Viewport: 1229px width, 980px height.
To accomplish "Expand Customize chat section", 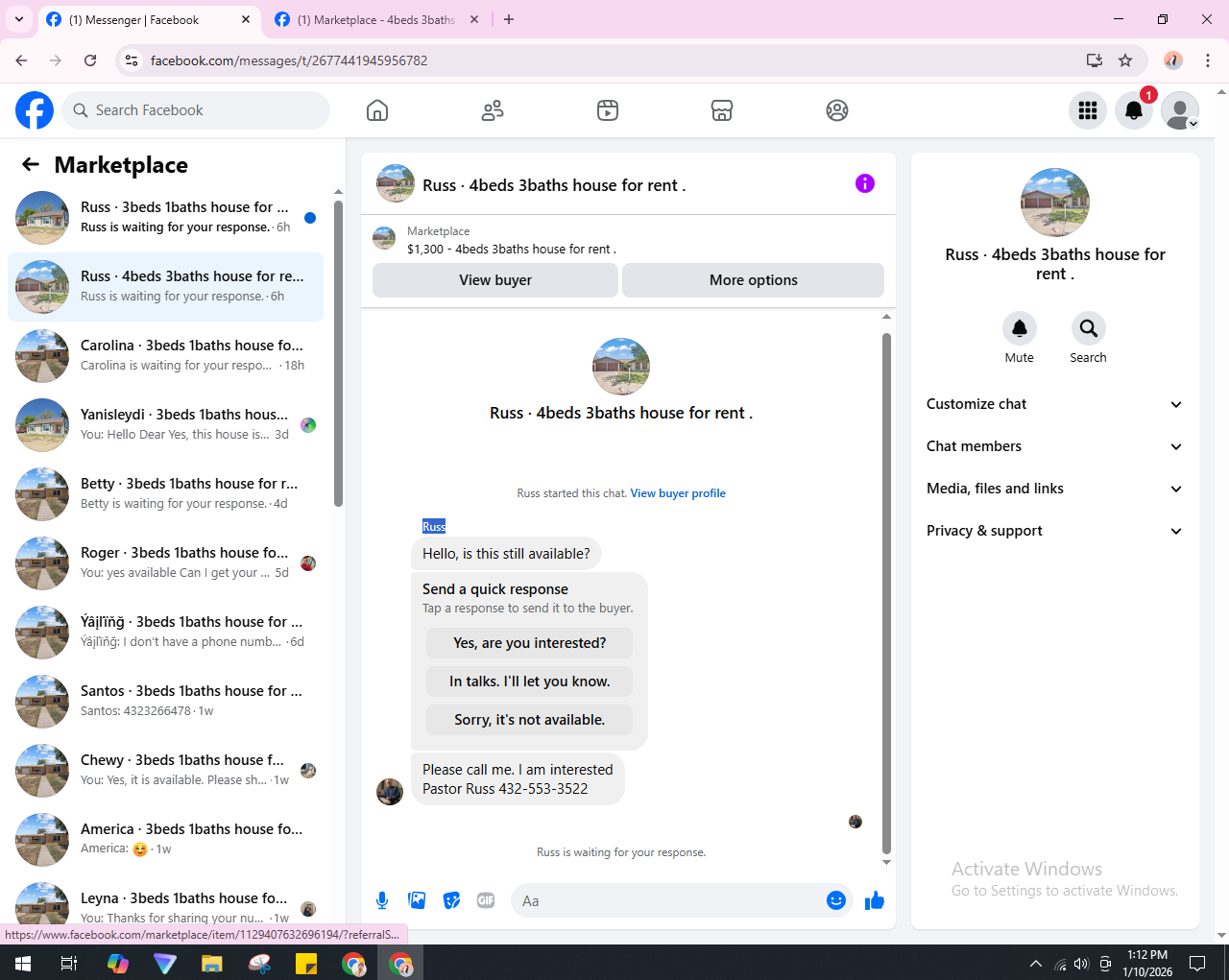I will point(1054,404).
